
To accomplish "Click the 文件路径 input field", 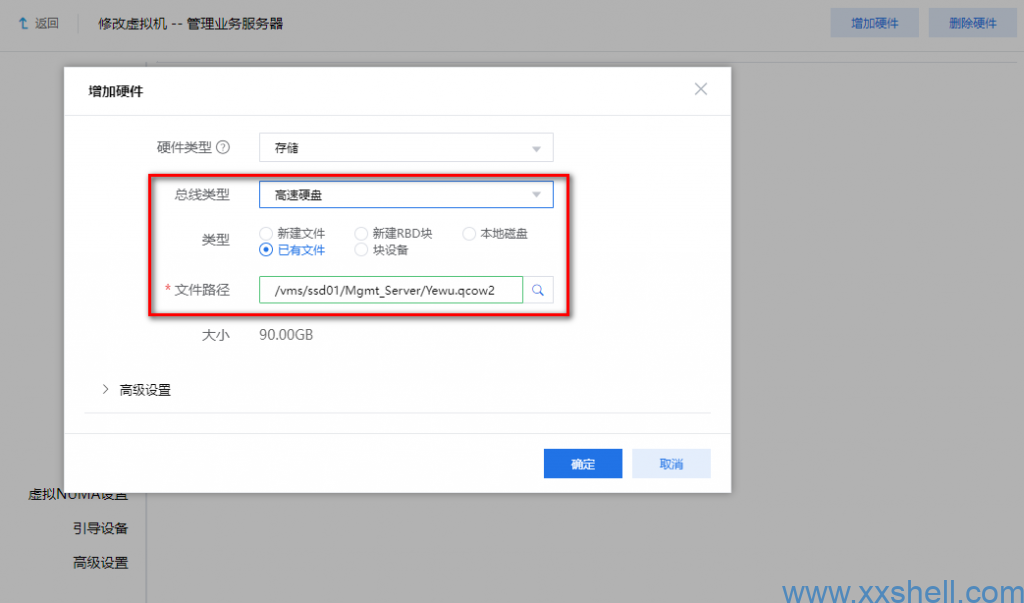I will click(x=390, y=290).
